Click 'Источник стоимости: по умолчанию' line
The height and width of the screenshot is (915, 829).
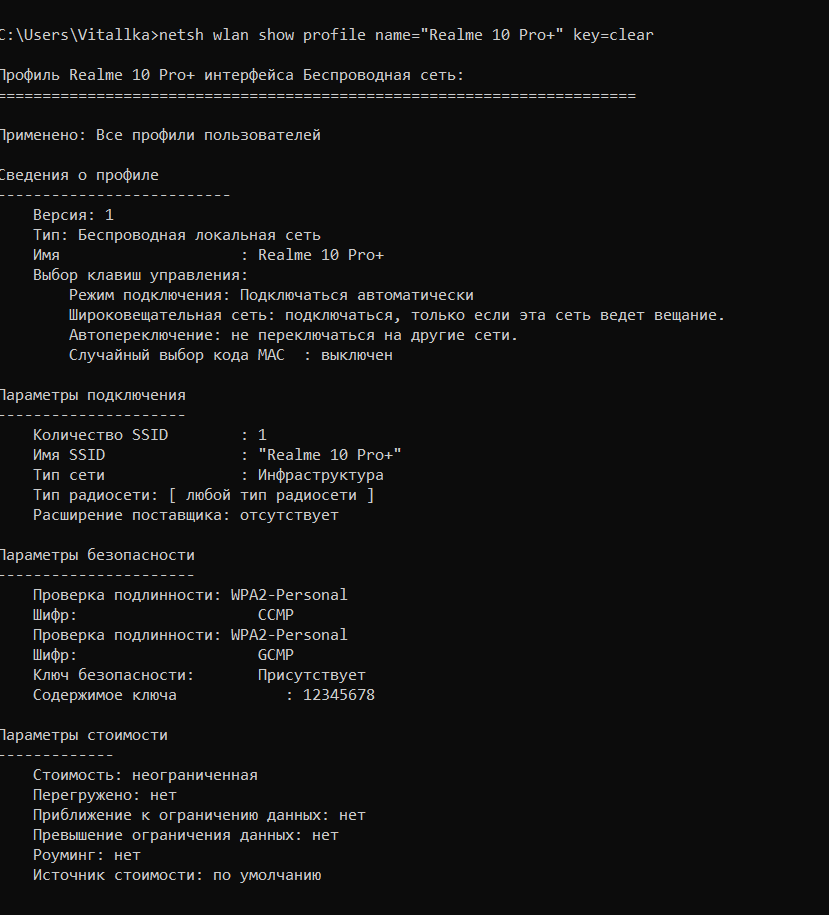(x=177, y=875)
